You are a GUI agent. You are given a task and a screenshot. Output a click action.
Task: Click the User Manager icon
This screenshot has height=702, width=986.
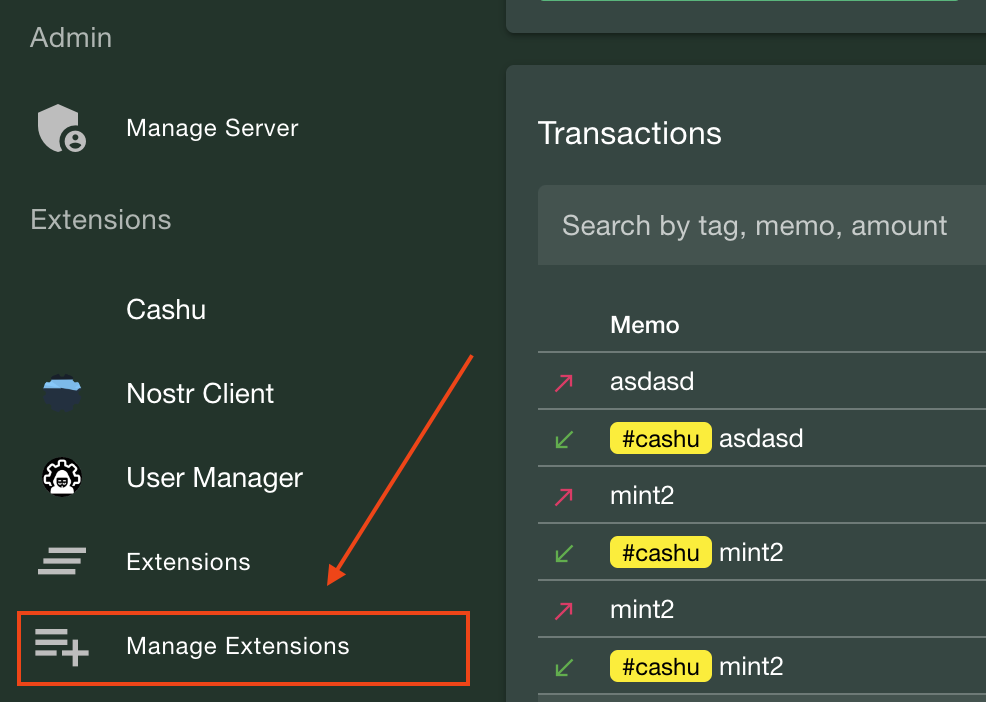click(x=61, y=478)
